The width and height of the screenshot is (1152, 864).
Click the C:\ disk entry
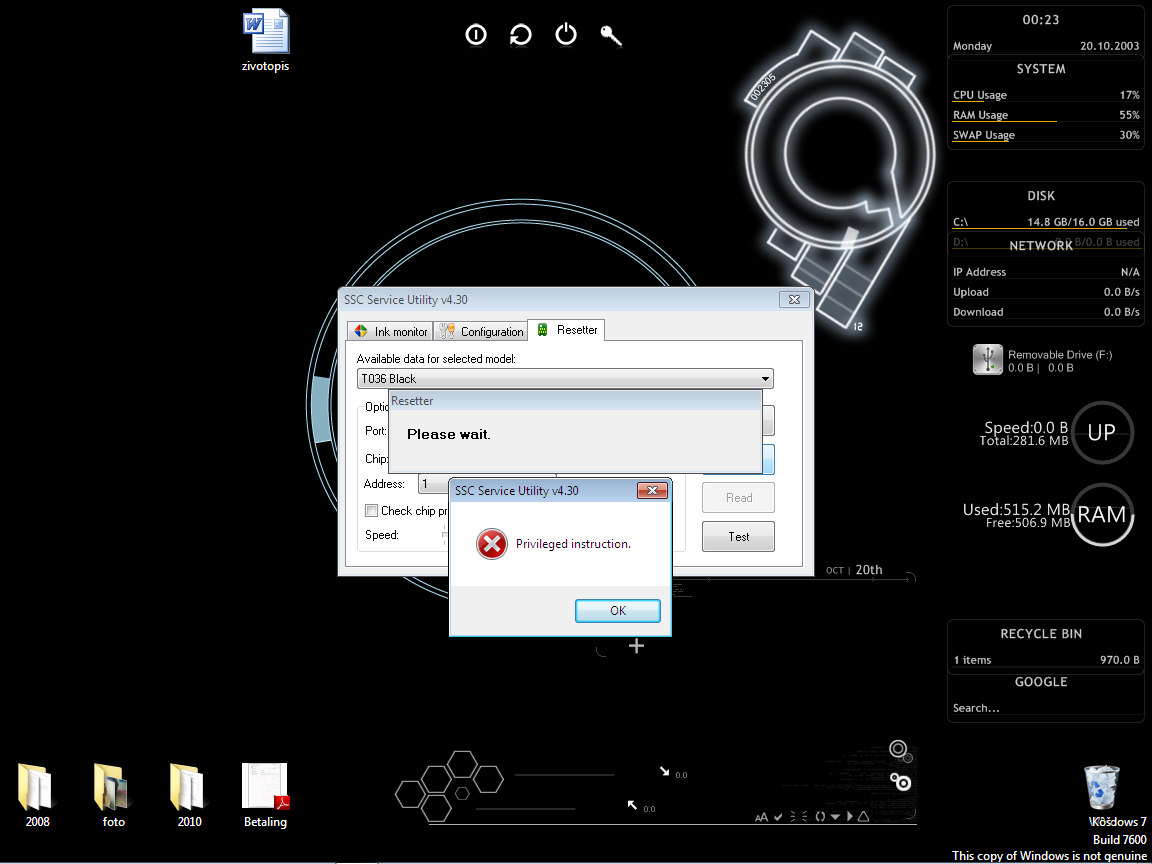tap(1046, 222)
